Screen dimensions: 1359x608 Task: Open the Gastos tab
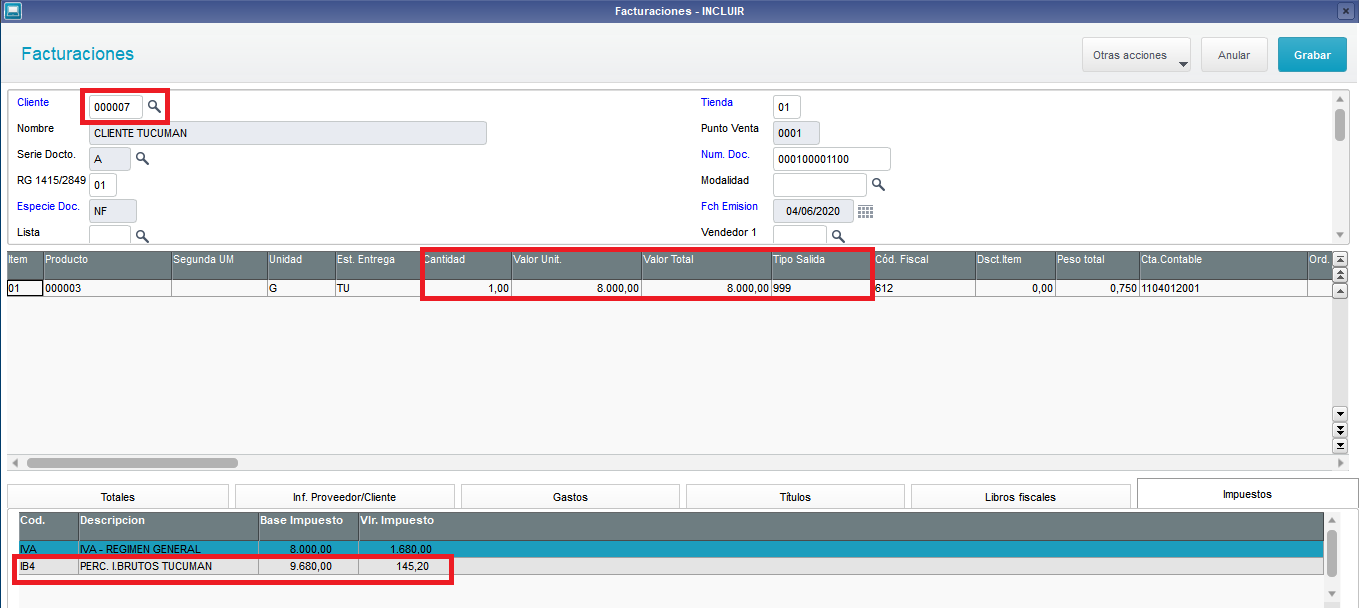[x=570, y=497]
